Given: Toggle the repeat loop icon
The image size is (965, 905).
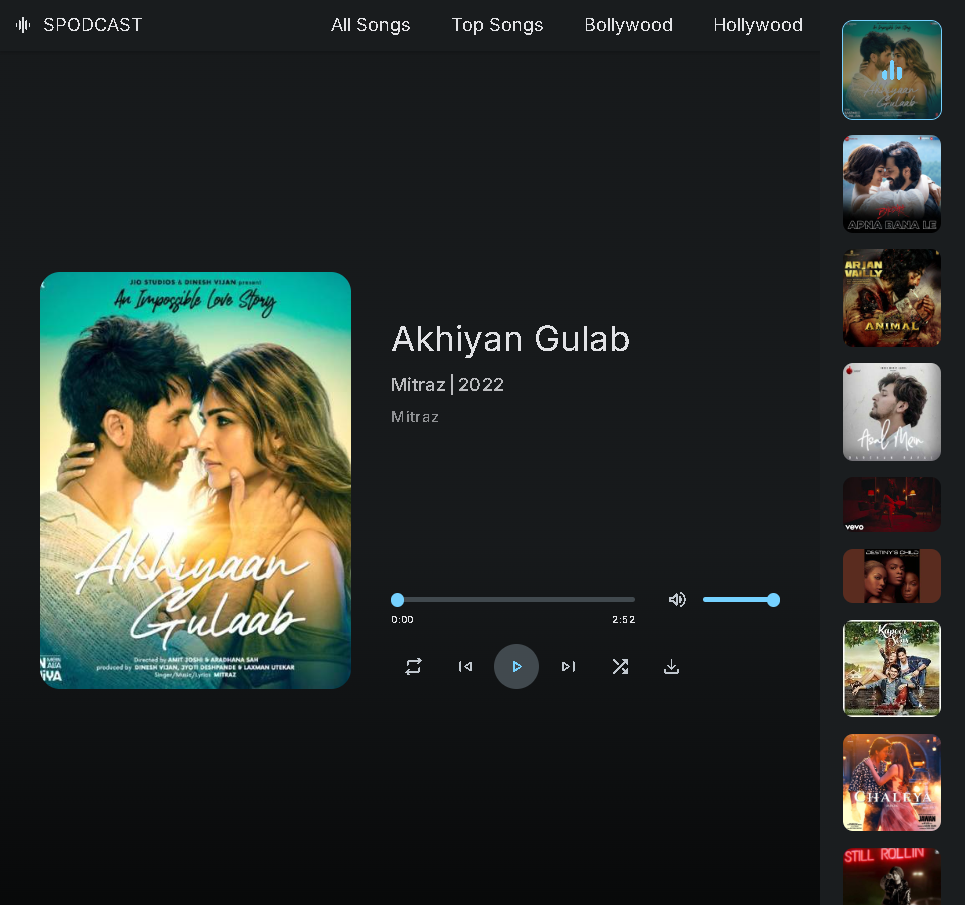Looking at the screenshot, I should point(414,666).
